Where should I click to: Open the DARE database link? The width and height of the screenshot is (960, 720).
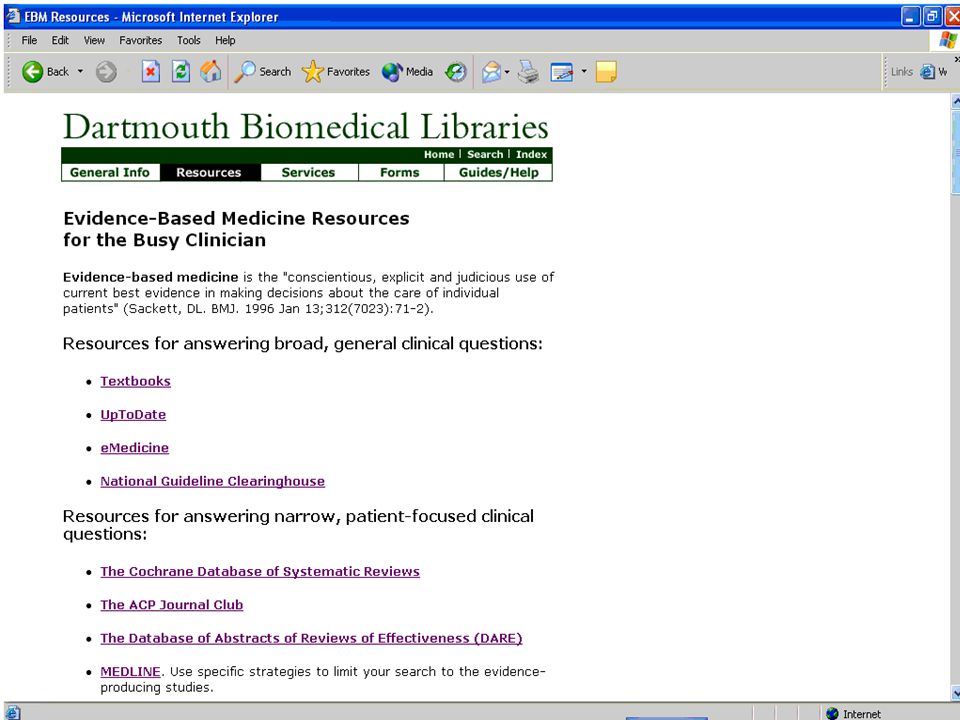click(311, 638)
